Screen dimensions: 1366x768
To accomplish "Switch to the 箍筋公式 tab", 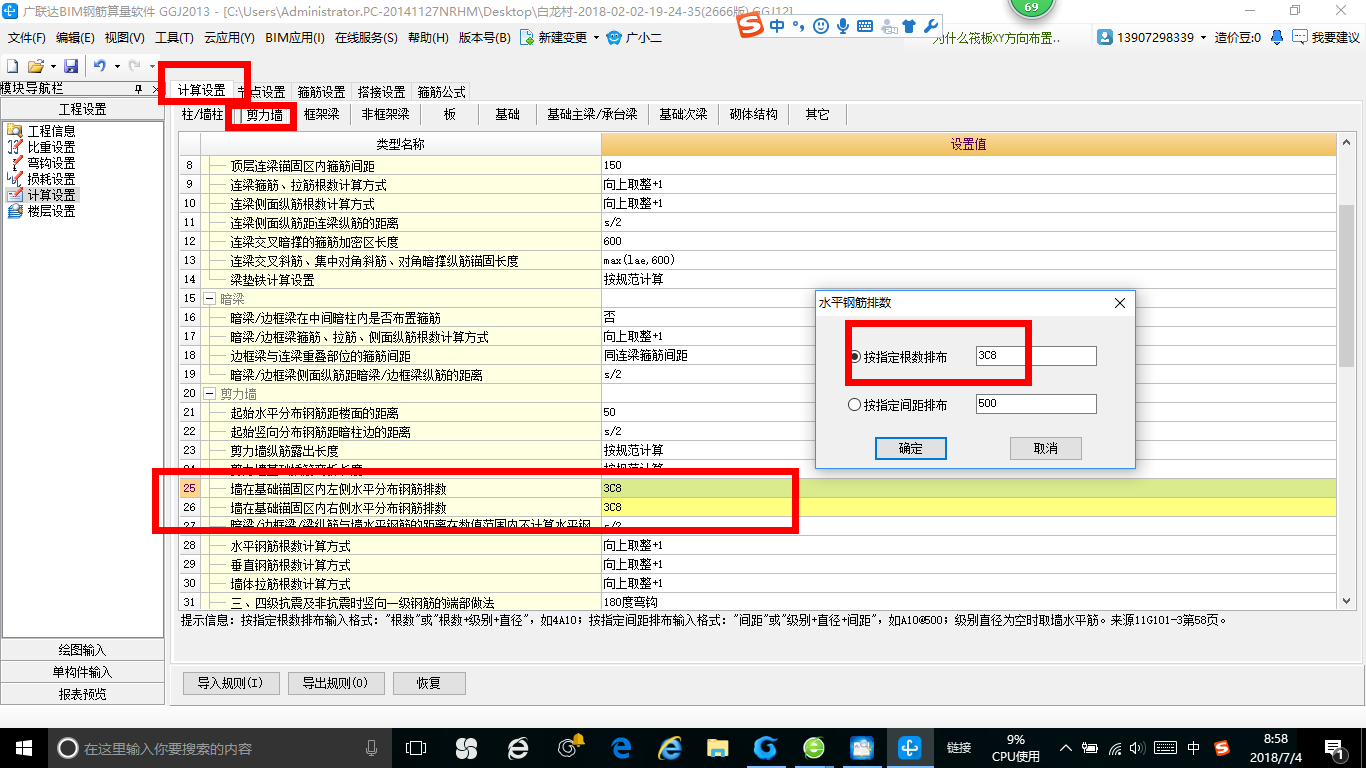I will coord(441,92).
